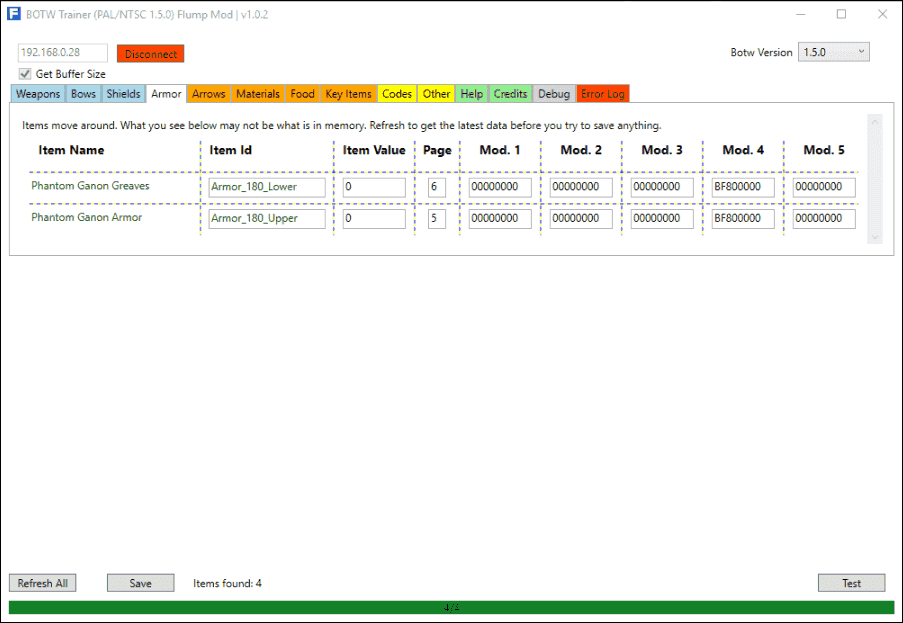Click the Test button
Image resolution: width=903 pixels, height=623 pixels.
coord(851,583)
